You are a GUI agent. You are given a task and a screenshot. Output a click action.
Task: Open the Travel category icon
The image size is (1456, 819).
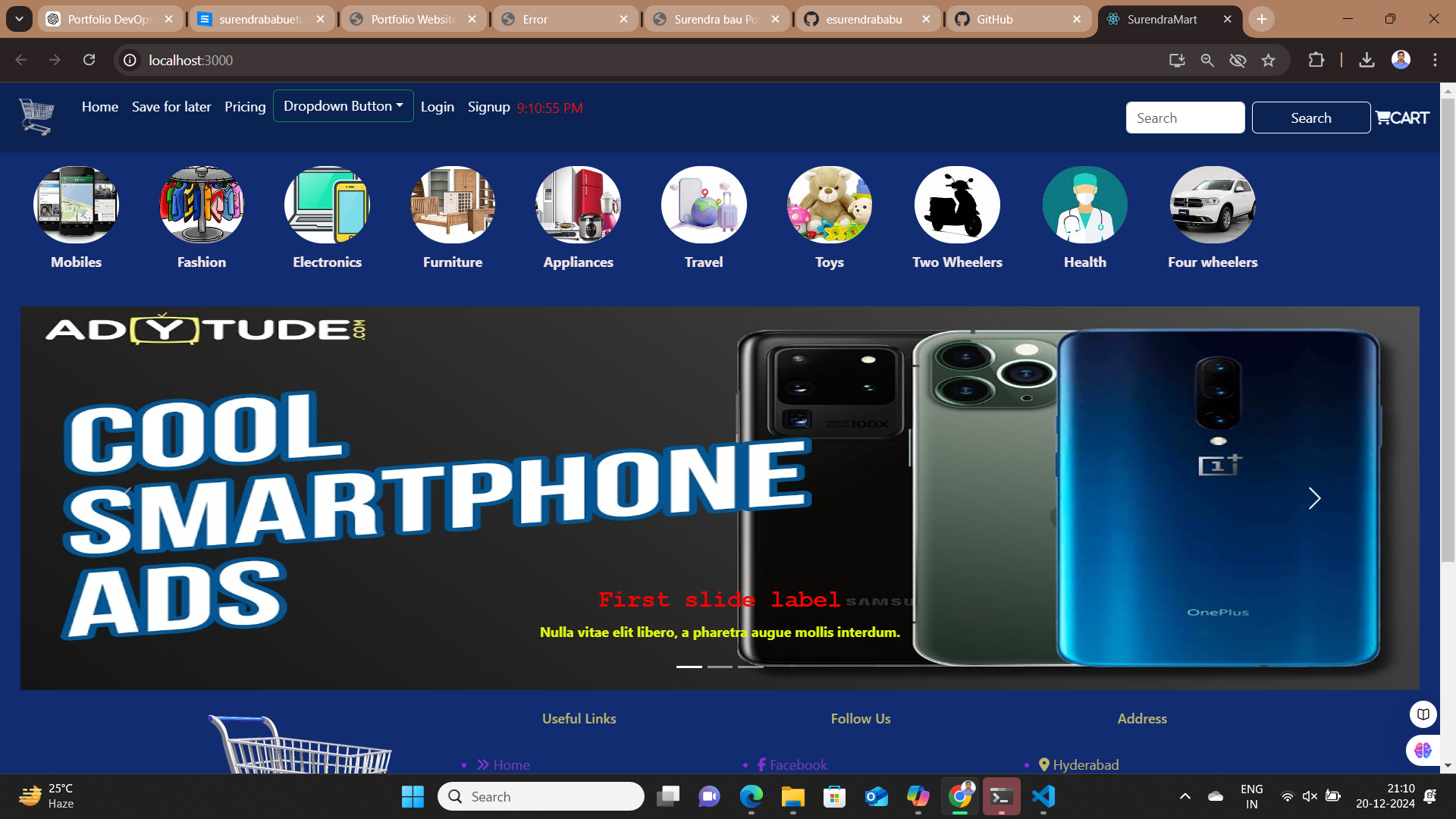pyautogui.click(x=704, y=205)
